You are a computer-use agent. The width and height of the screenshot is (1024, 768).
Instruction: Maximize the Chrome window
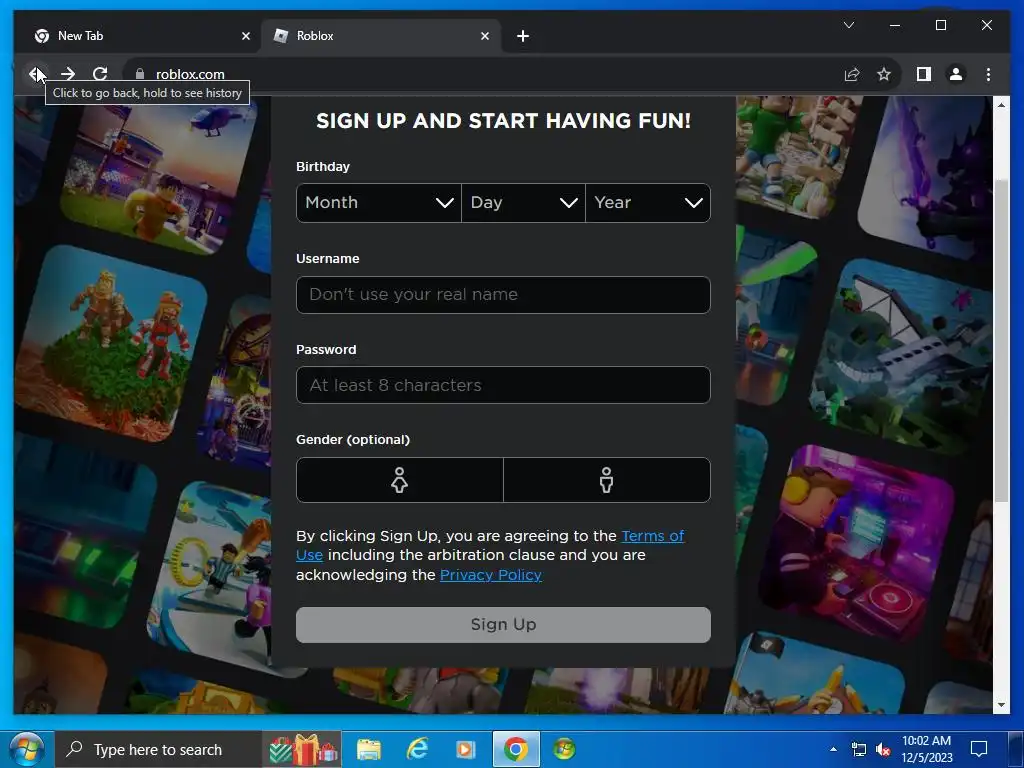click(940, 25)
